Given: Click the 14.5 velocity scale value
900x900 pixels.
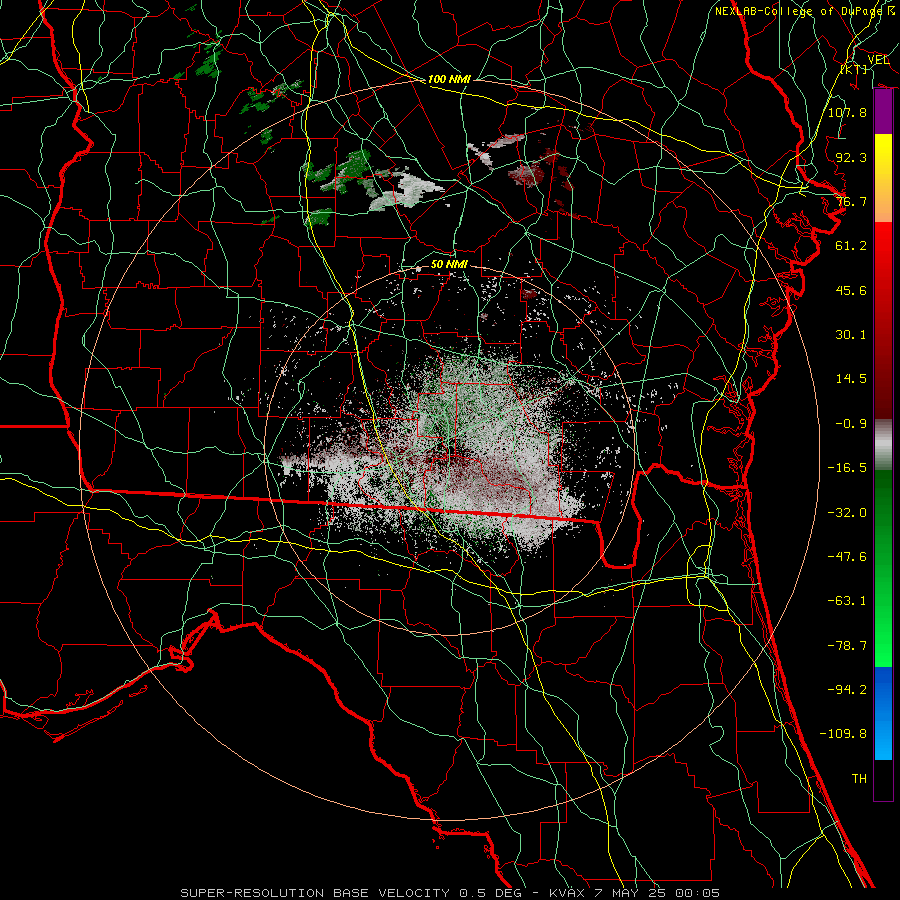Looking at the screenshot, I should (x=851, y=379).
